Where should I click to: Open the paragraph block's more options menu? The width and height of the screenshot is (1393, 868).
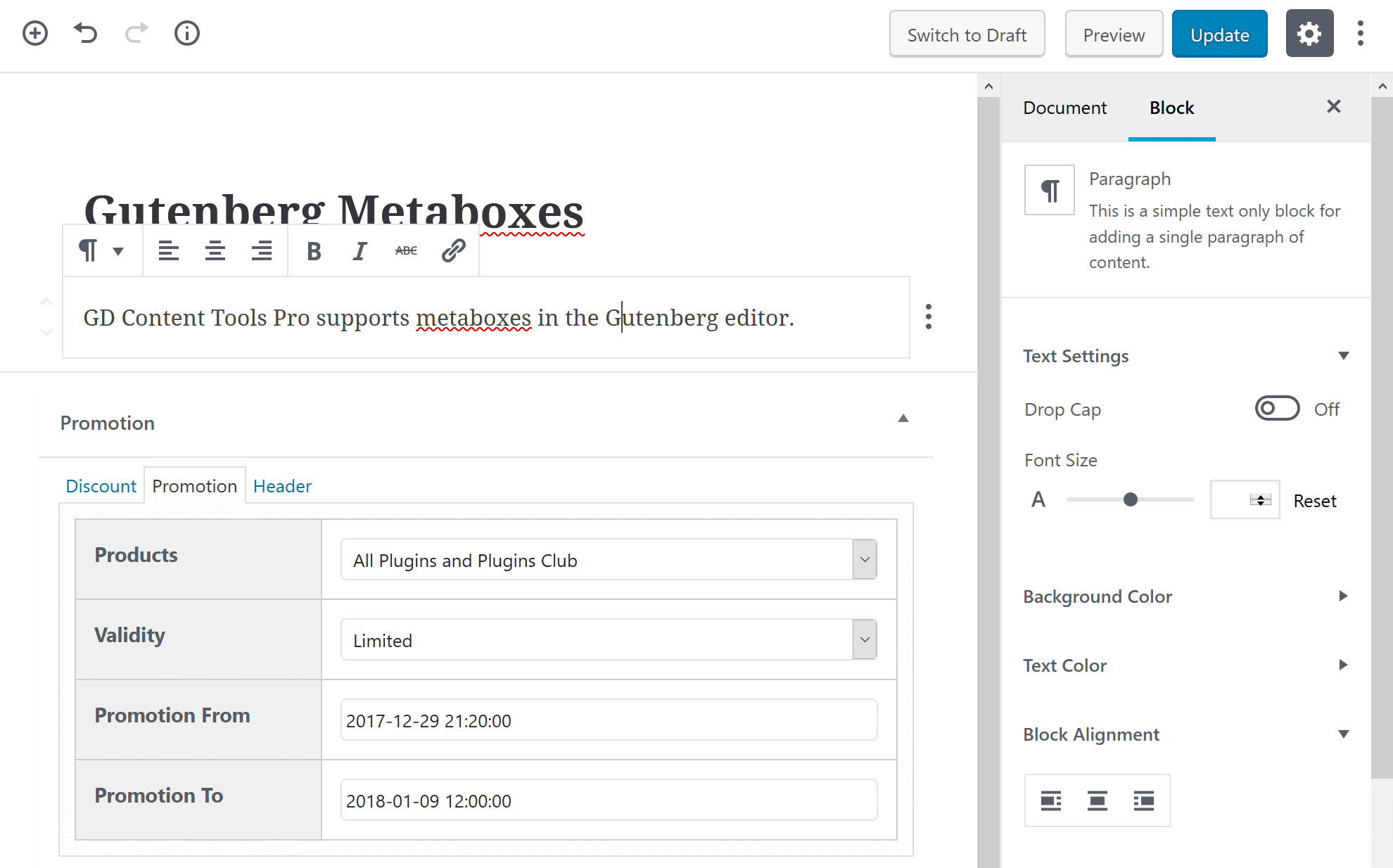[x=929, y=317]
